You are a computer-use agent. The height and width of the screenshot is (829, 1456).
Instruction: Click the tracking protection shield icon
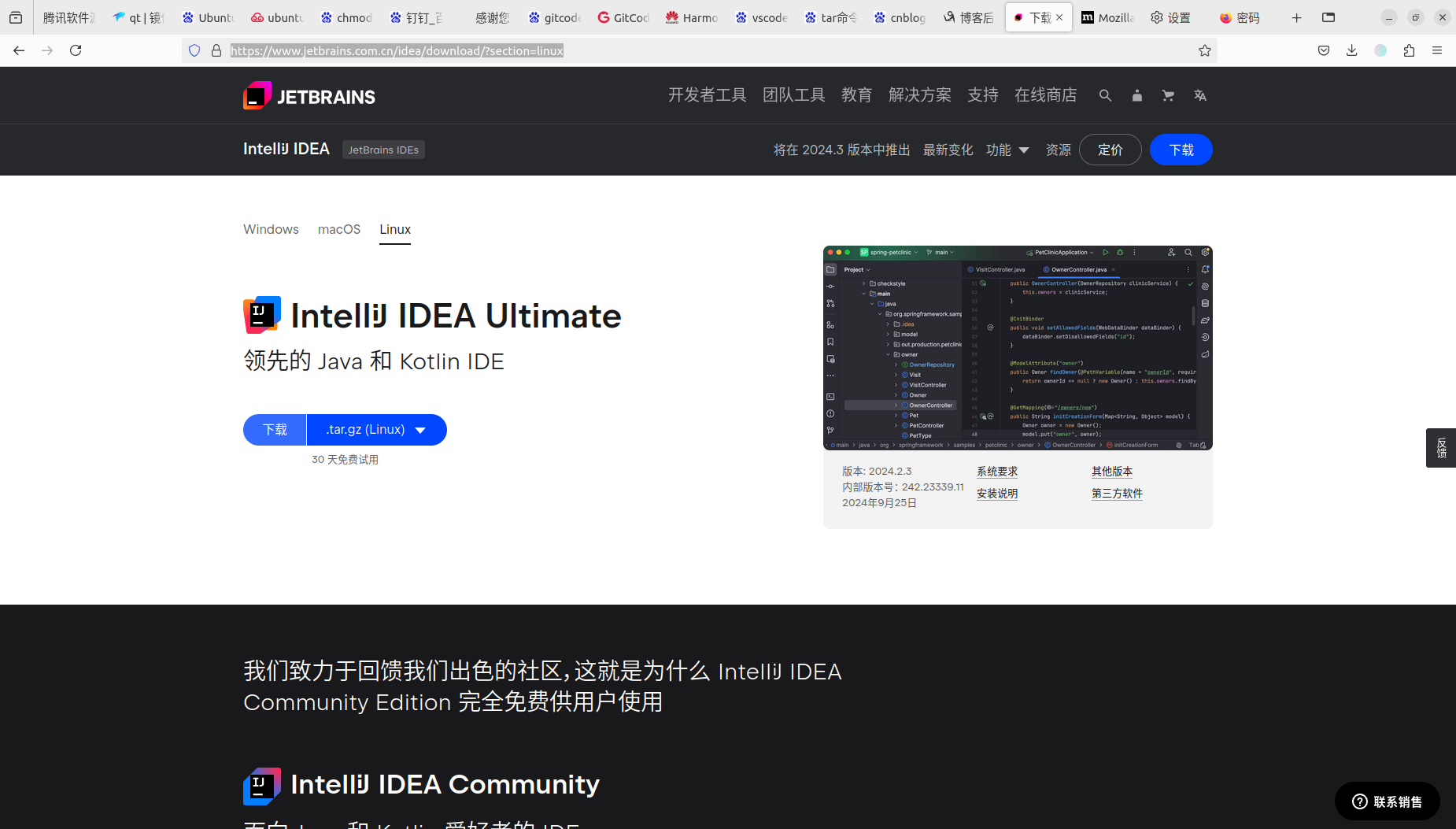(194, 50)
